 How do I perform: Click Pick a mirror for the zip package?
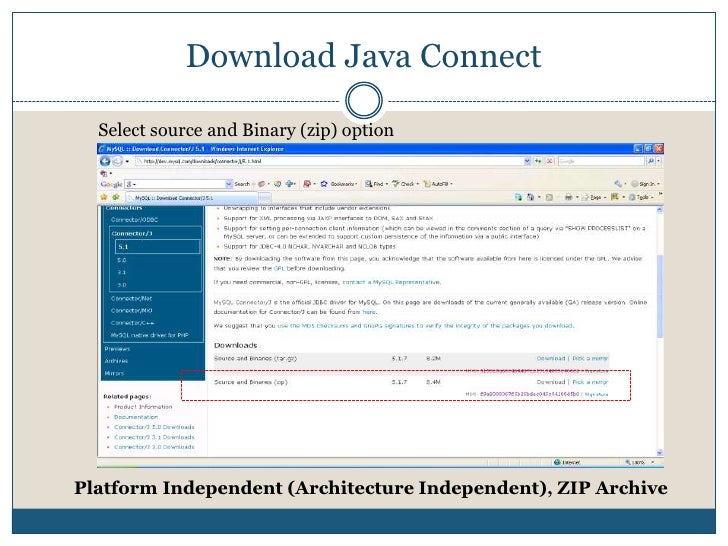pyautogui.click(x=590, y=382)
